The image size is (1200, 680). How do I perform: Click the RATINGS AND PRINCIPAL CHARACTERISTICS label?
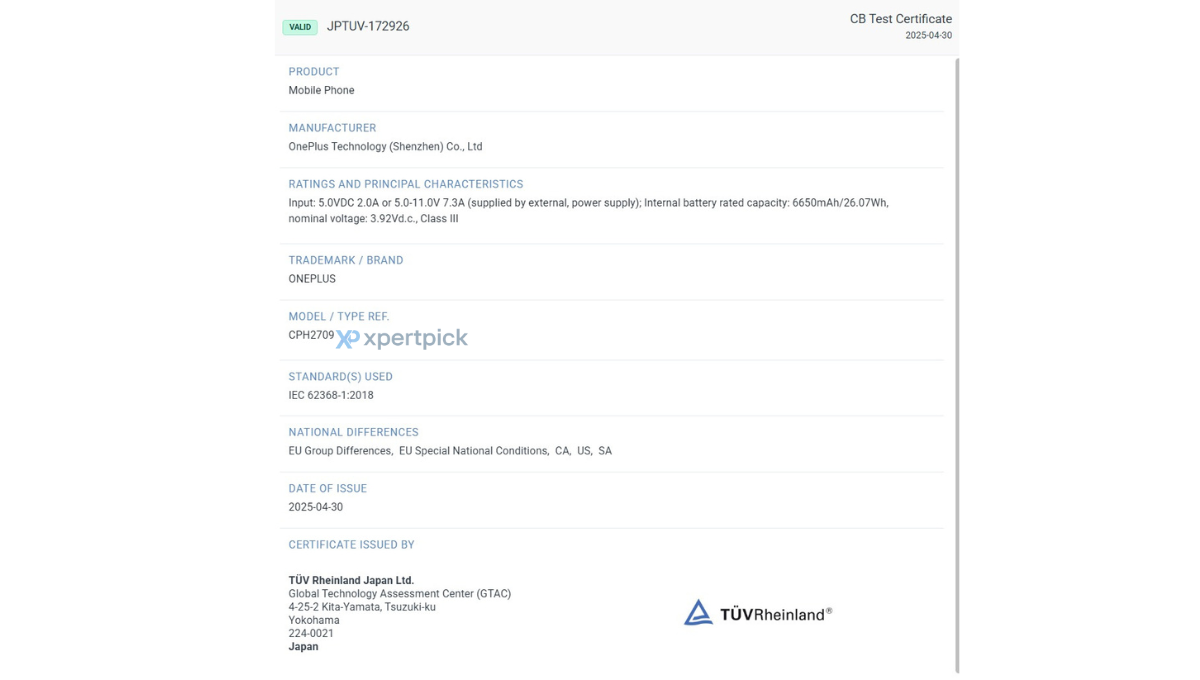(x=406, y=184)
